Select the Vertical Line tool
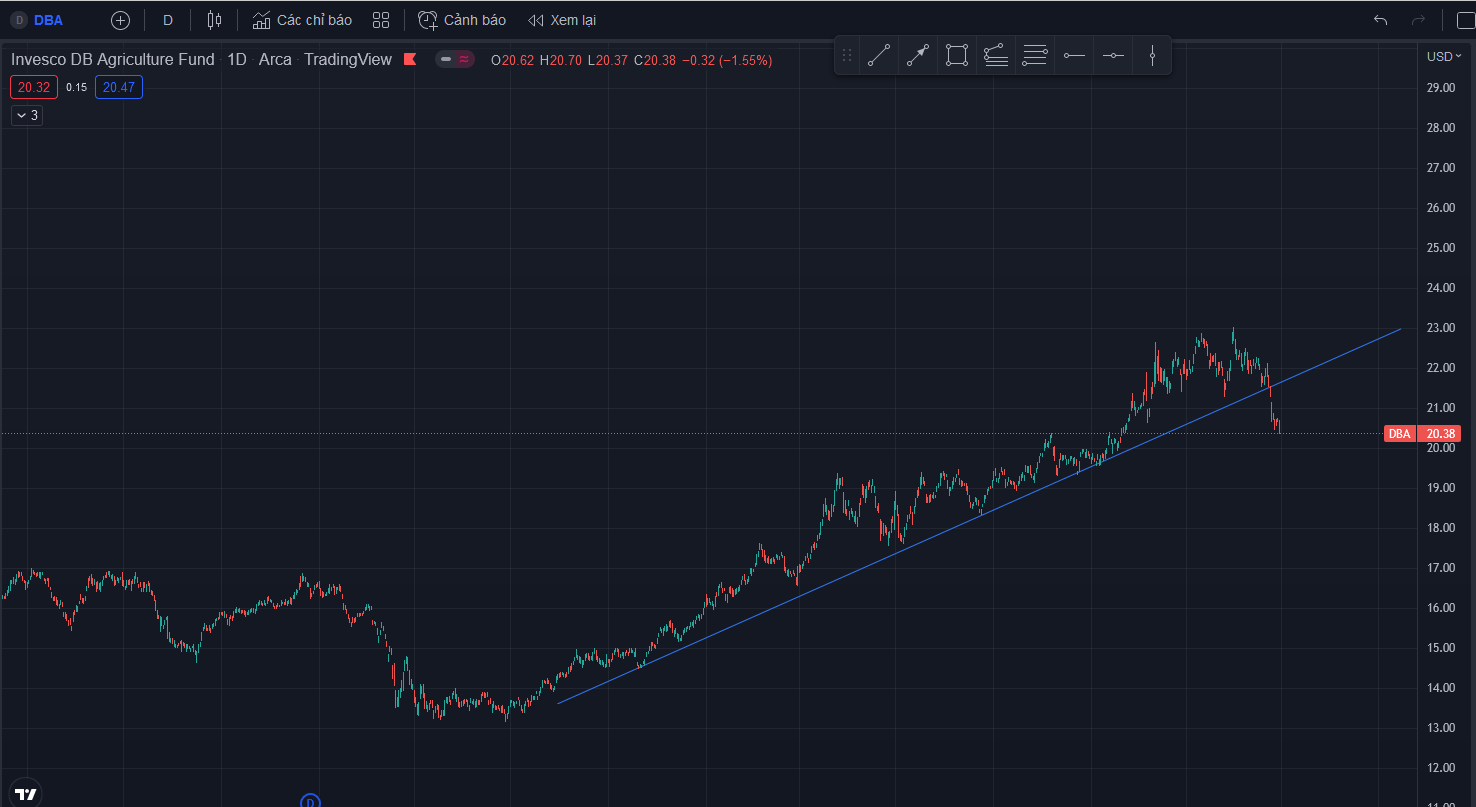1476x807 pixels. pos(1152,56)
